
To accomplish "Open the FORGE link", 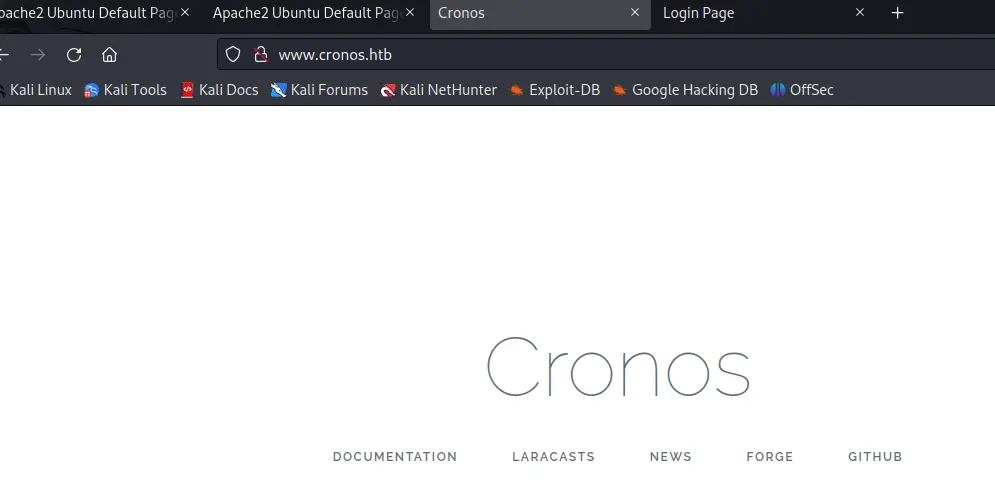I will coord(770,457).
